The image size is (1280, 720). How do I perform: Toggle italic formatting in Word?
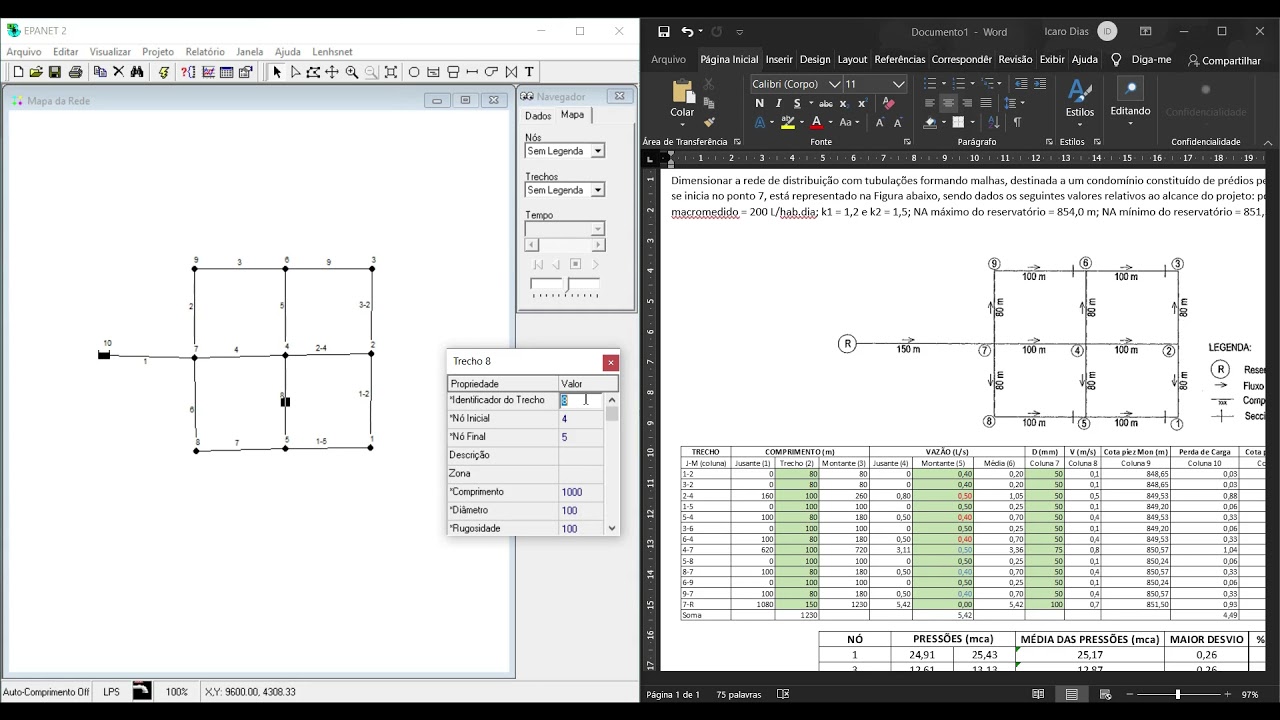(x=778, y=103)
